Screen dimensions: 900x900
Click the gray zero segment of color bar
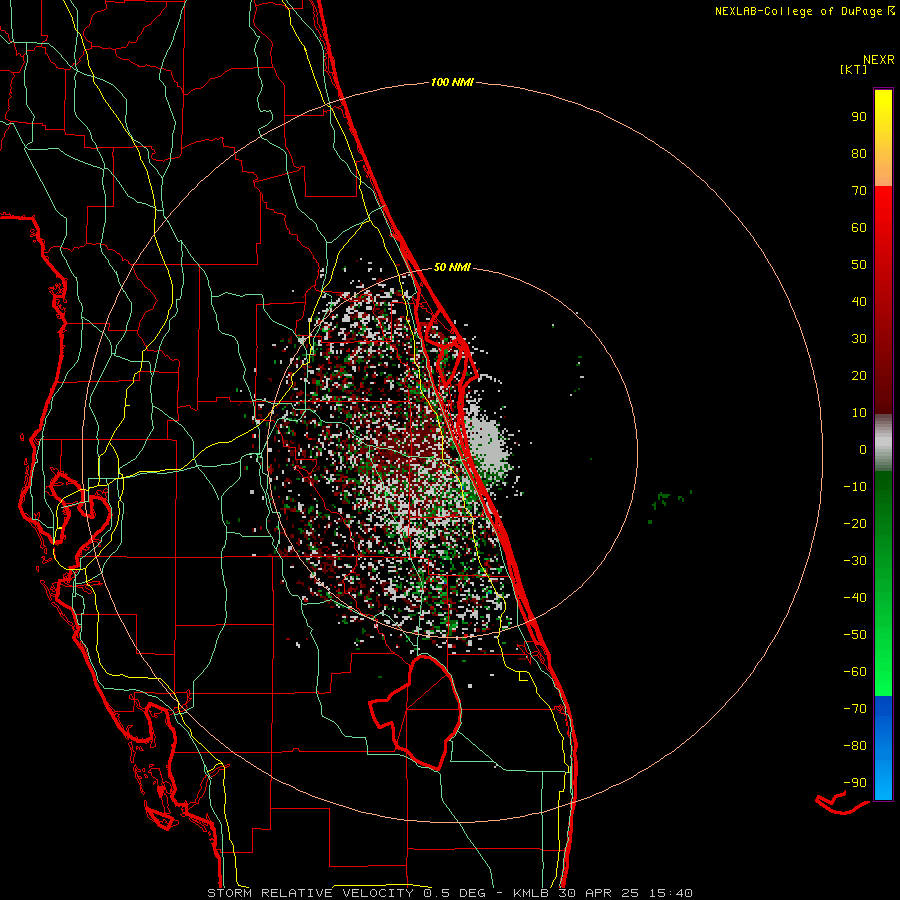(x=883, y=443)
